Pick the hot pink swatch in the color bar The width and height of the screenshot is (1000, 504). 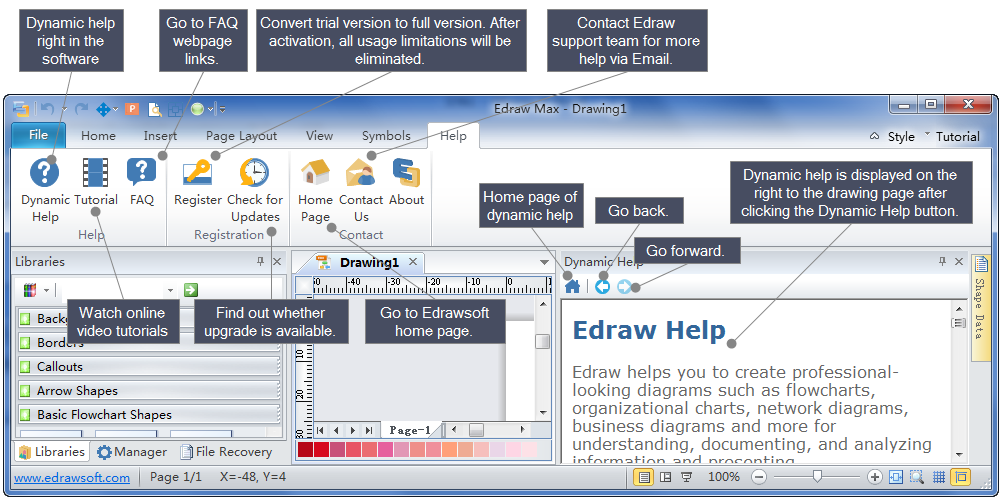(x=385, y=450)
